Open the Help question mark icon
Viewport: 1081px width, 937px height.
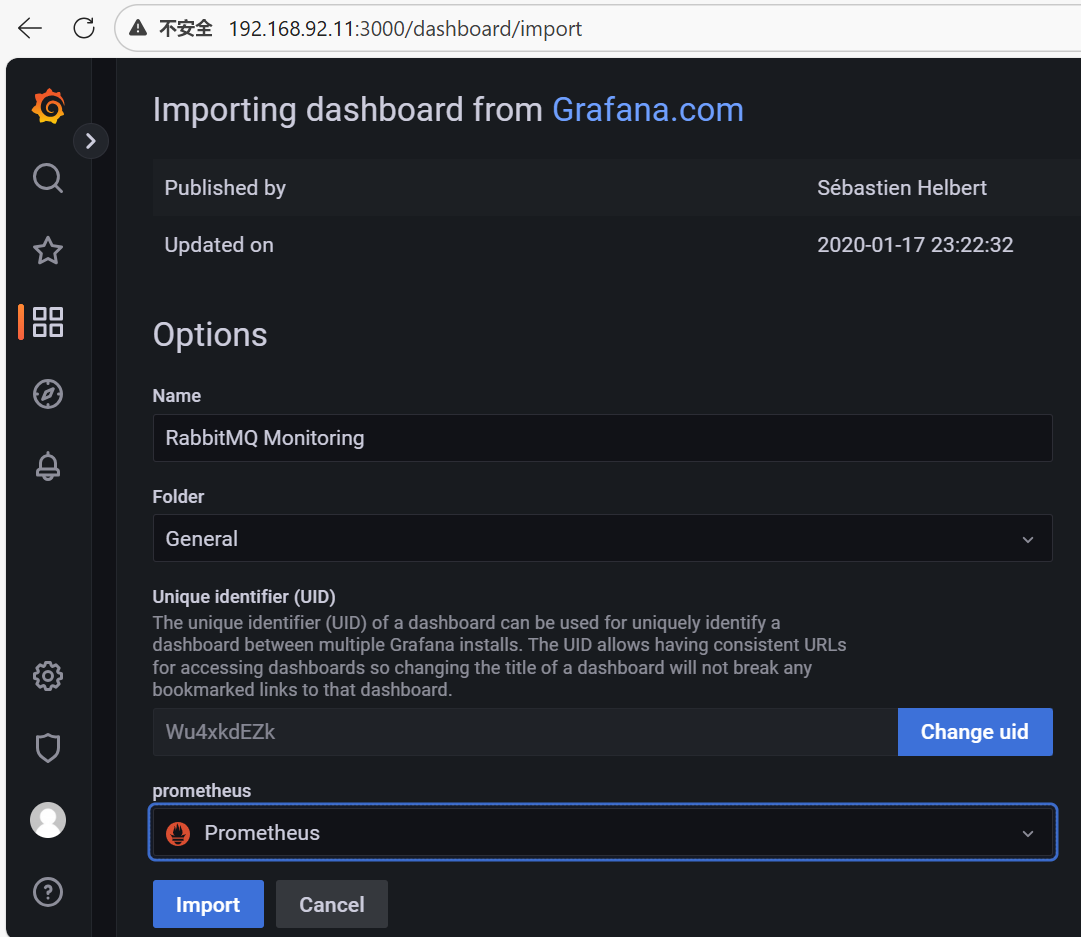click(48, 892)
